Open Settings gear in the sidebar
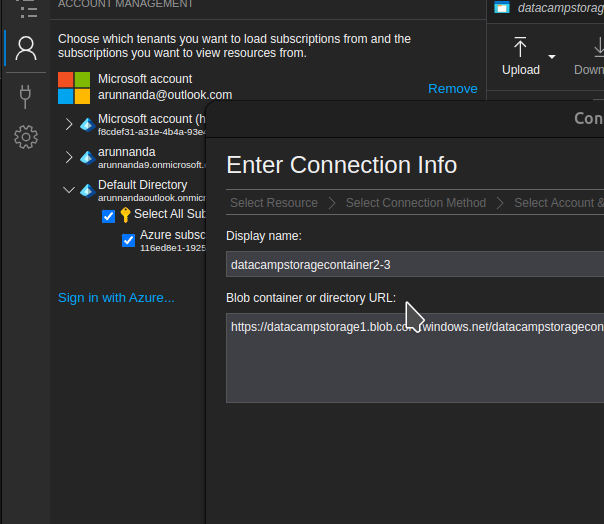The width and height of the screenshot is (604, 524). tap(26, 137)
